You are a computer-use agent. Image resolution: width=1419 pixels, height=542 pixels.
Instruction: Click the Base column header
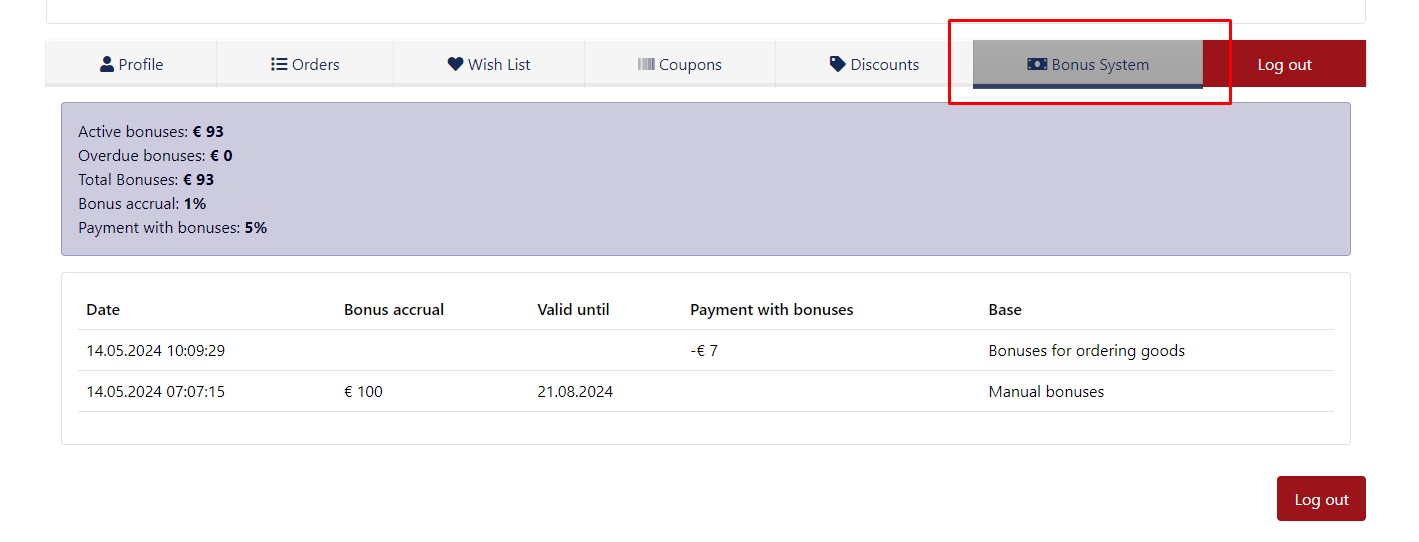point(1005,310)
